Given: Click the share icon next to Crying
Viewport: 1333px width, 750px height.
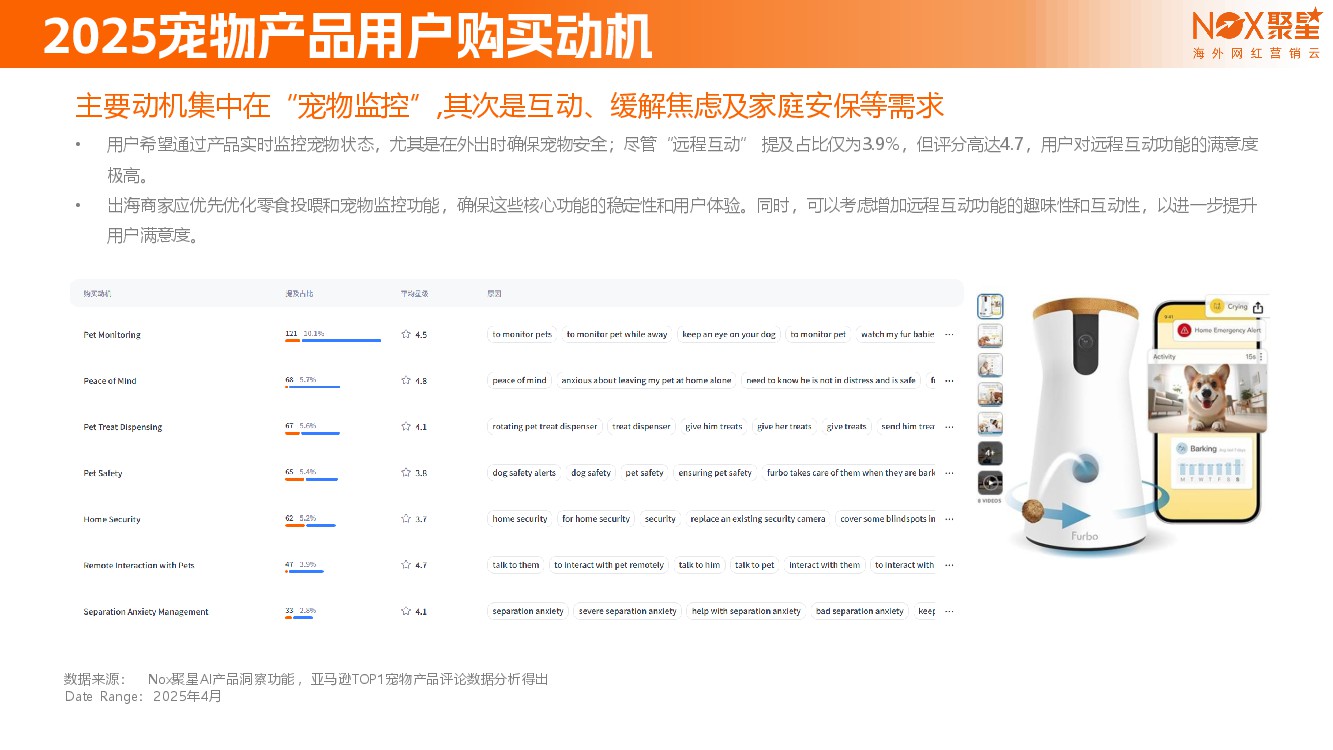Looking at the screenshot, I should [1258, 308].
